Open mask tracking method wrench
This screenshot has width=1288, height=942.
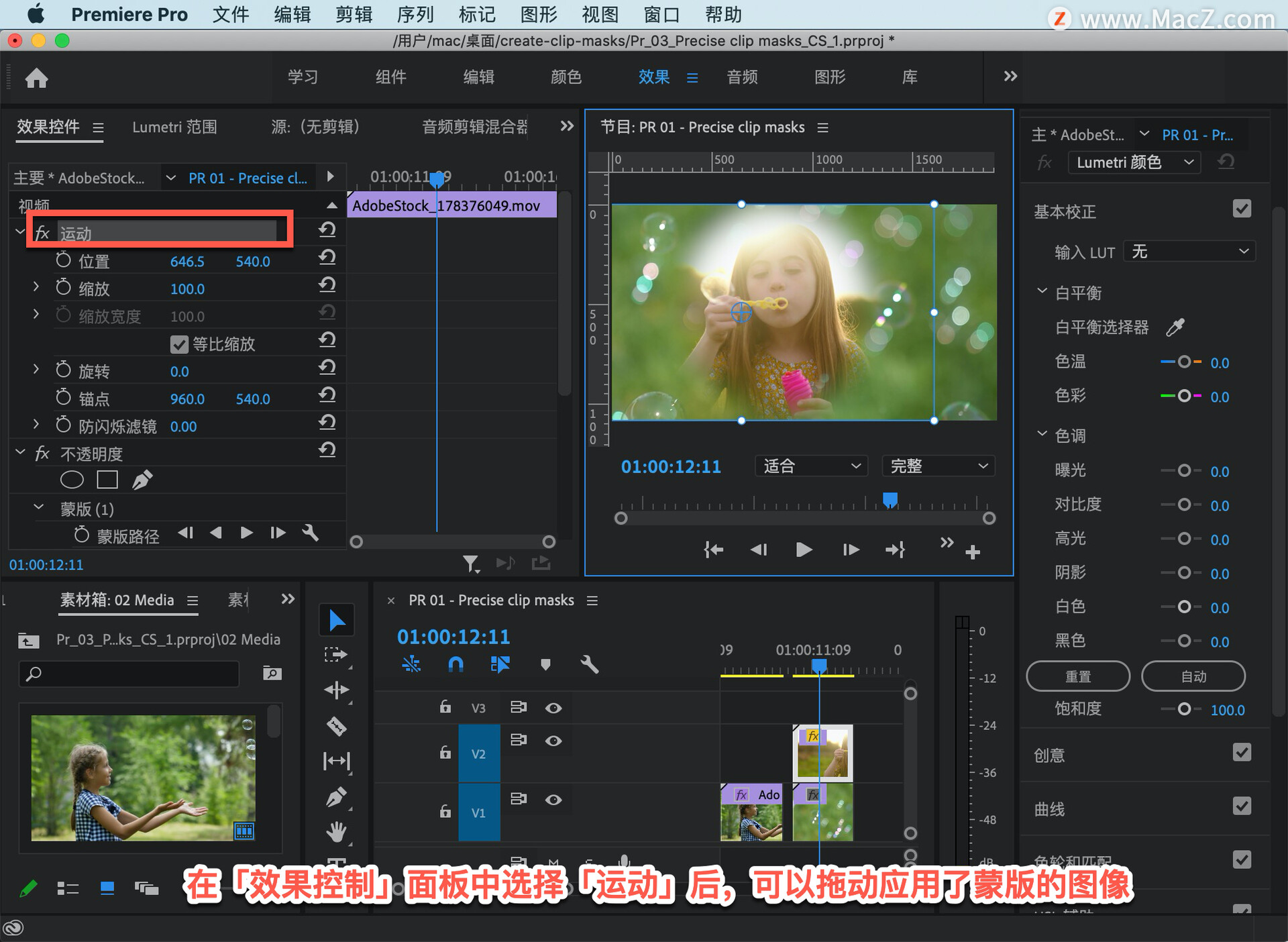tap(311, 533)
